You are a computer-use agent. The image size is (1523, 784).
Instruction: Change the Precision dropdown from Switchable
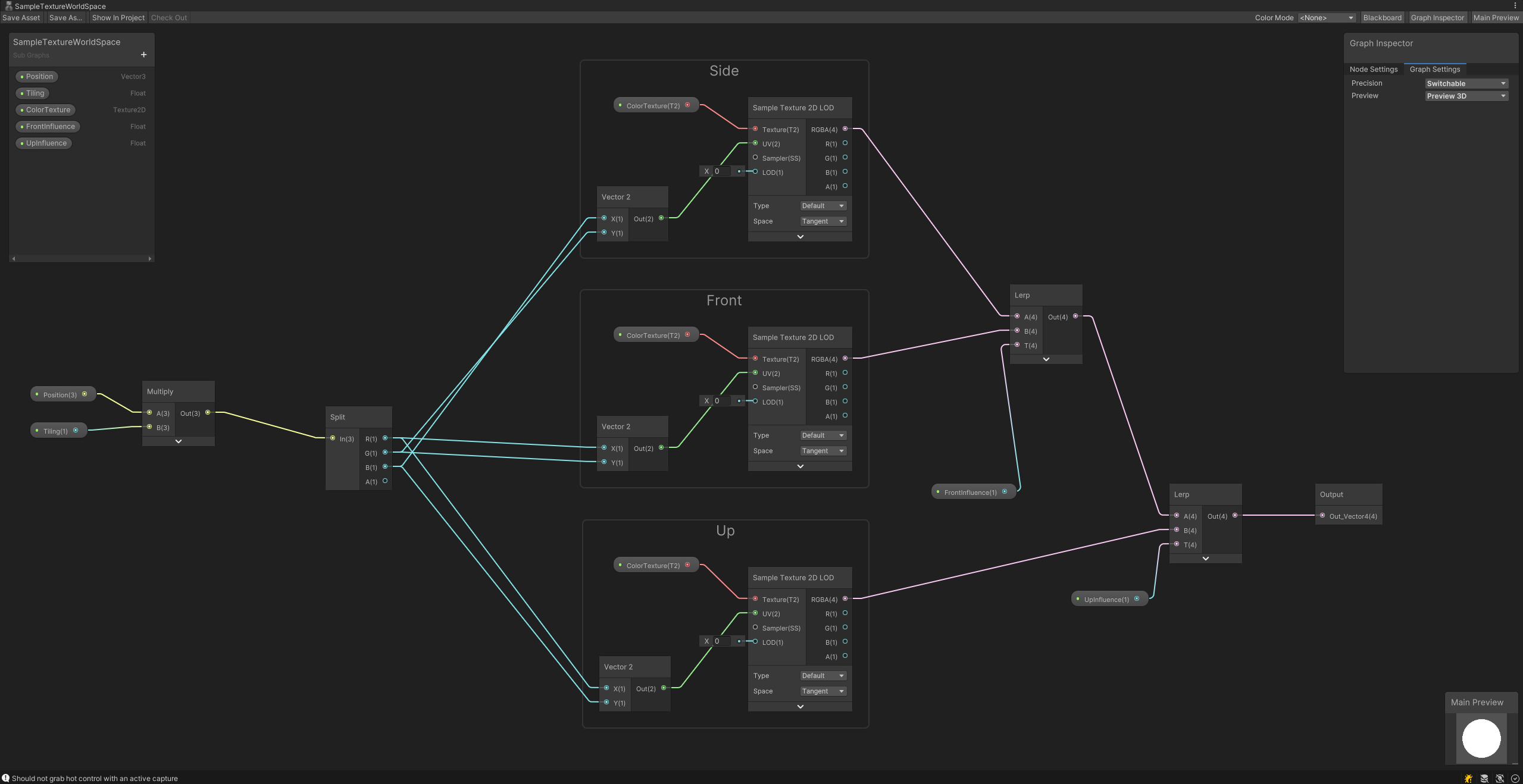pyautogui.click(x=1465, y=83)
